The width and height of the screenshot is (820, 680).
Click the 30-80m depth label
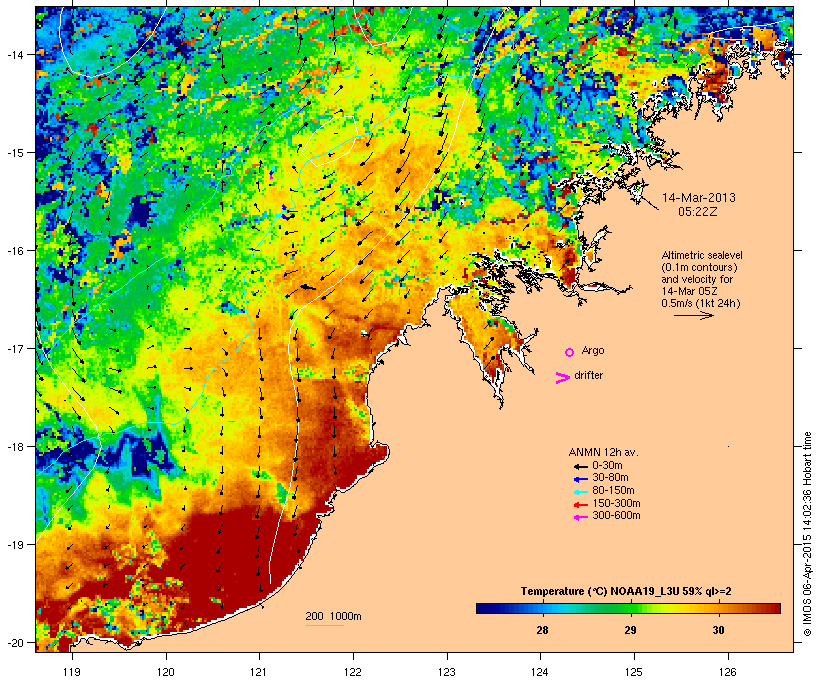tap(610, 478)
